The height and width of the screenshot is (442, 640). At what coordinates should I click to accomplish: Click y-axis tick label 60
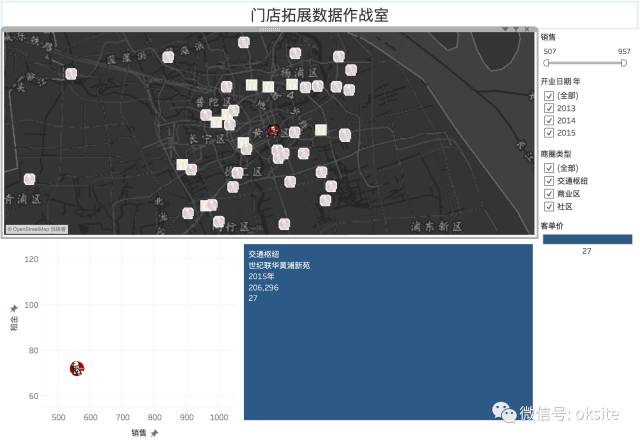click(33, 396)
